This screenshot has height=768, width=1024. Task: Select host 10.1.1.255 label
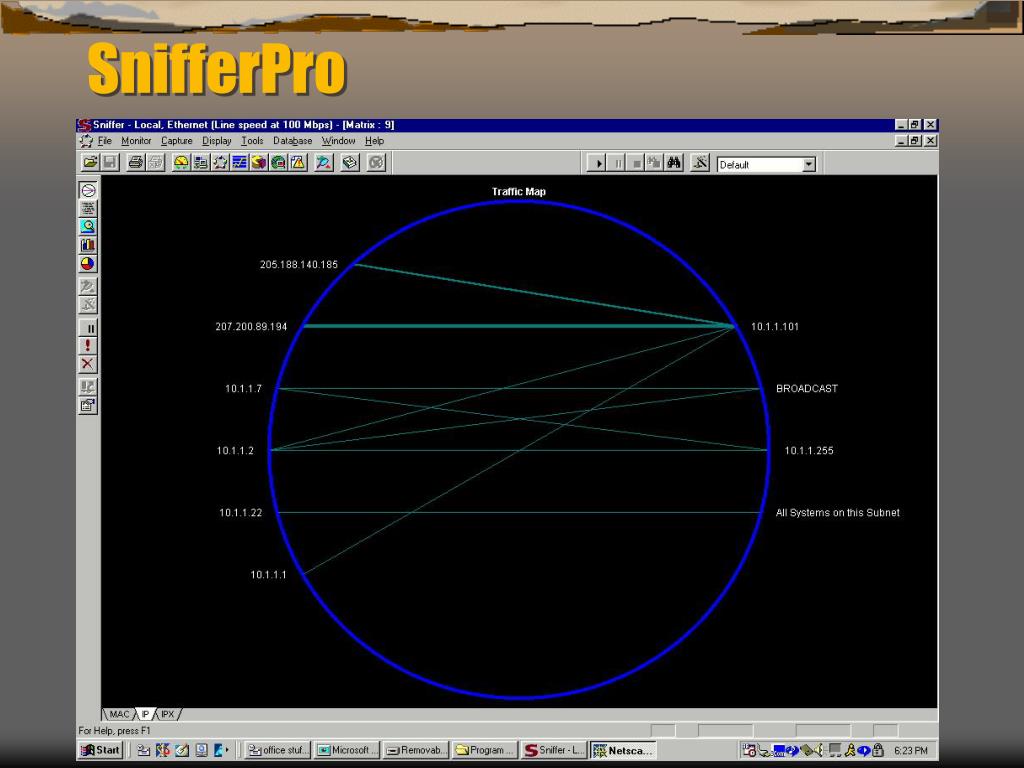coord(809,451)
